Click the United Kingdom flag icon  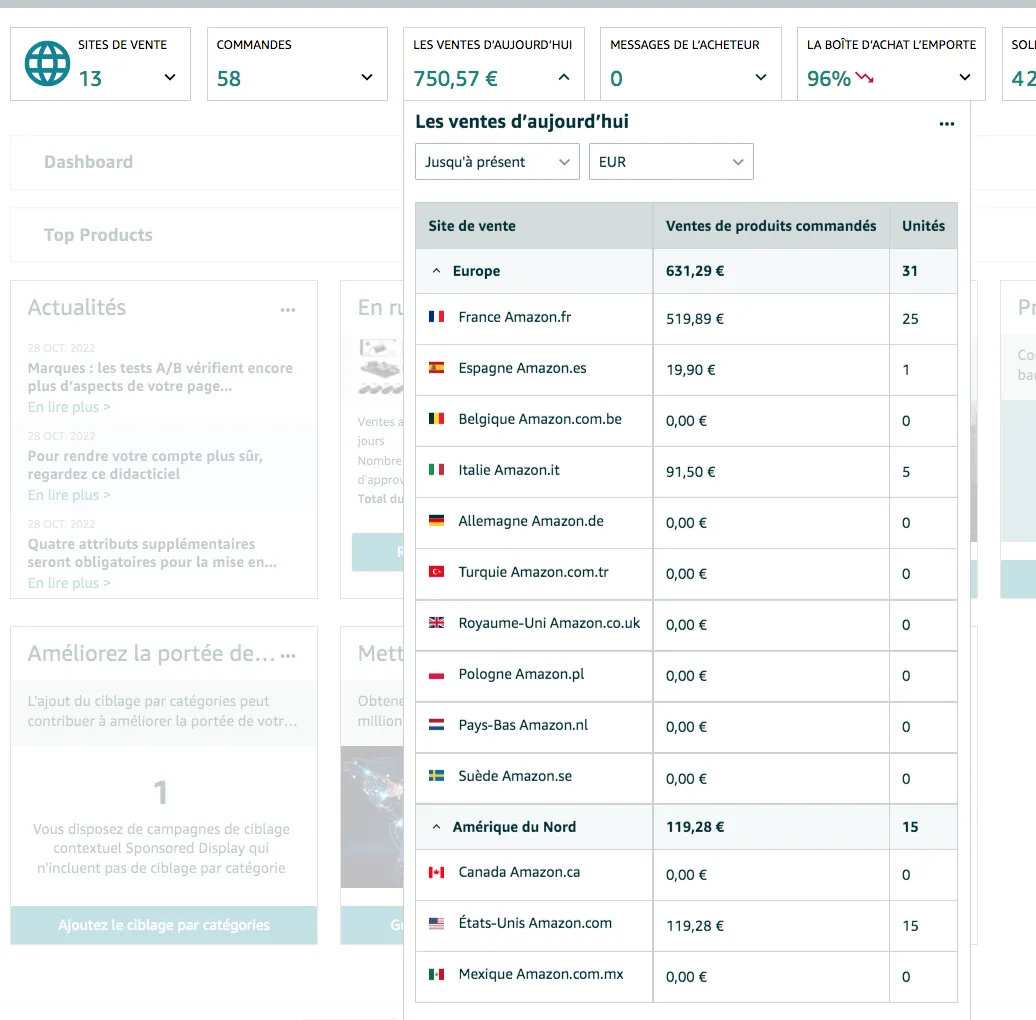point(436,623)
